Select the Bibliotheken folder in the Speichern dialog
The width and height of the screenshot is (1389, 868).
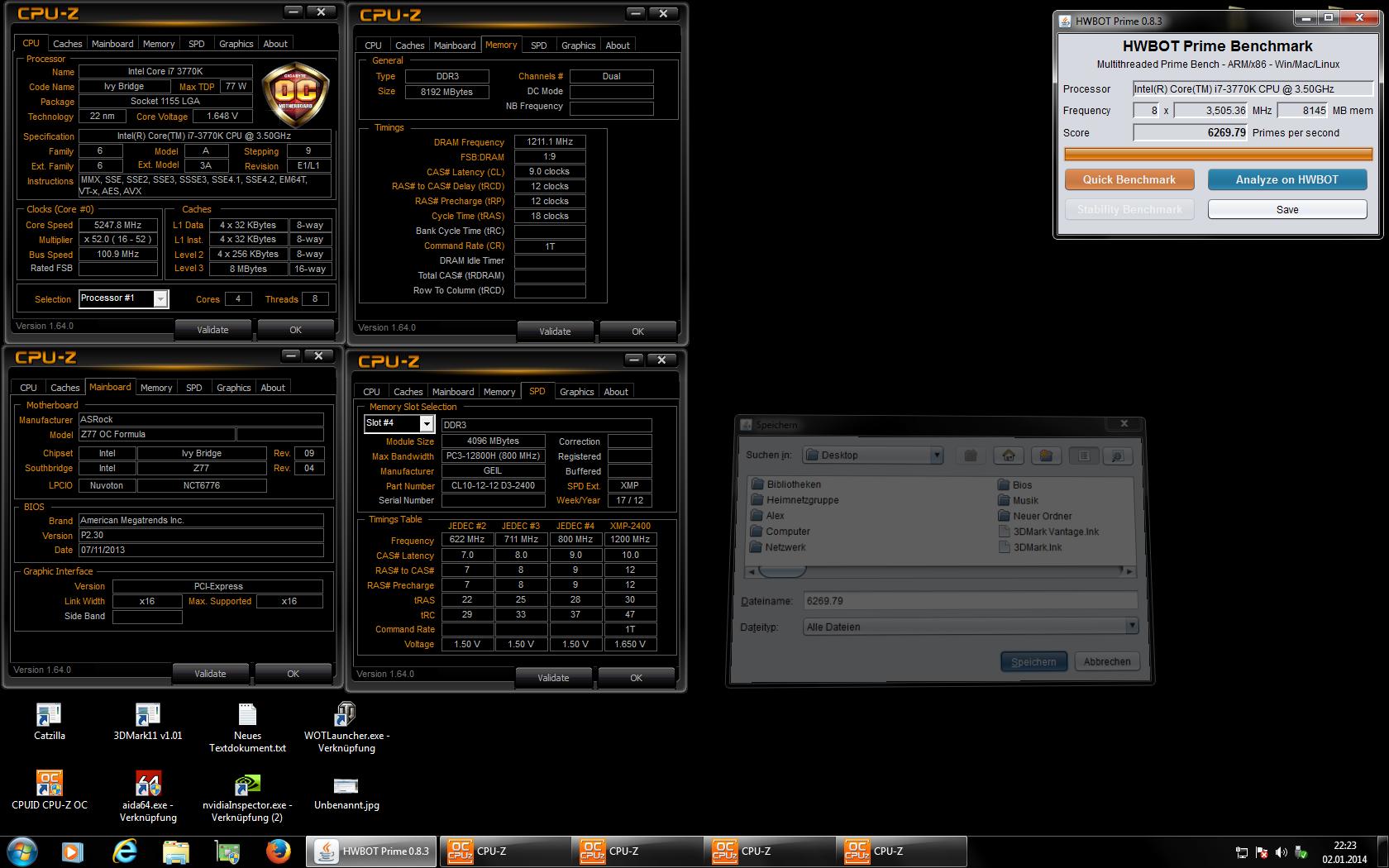[x=785, y=484]
